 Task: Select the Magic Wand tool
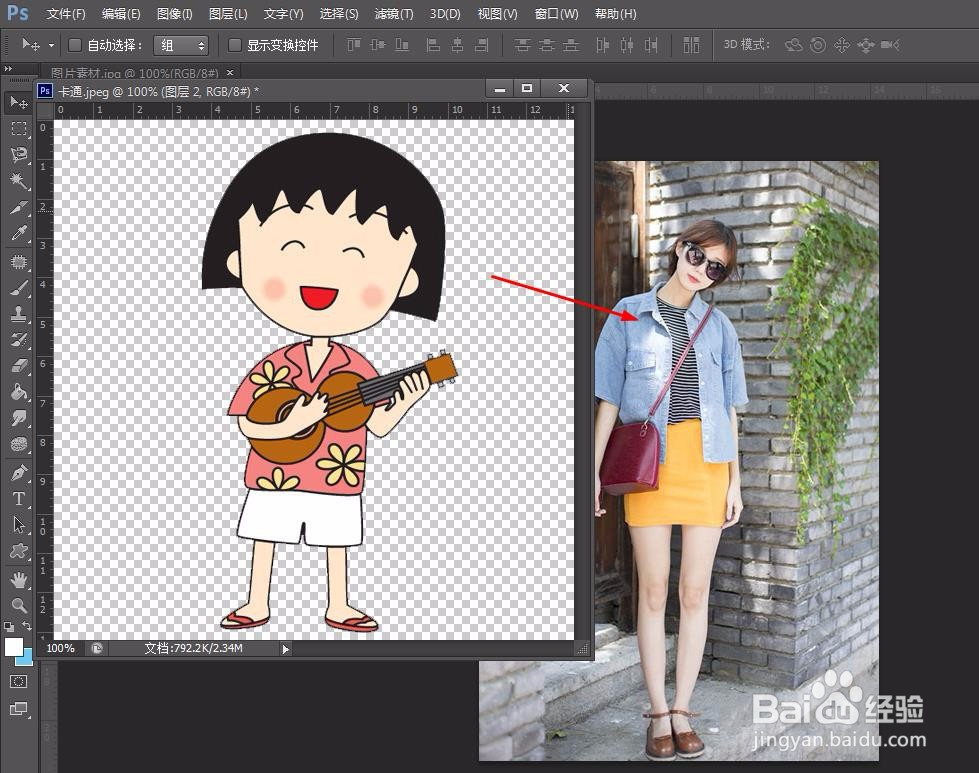[19, 180]
